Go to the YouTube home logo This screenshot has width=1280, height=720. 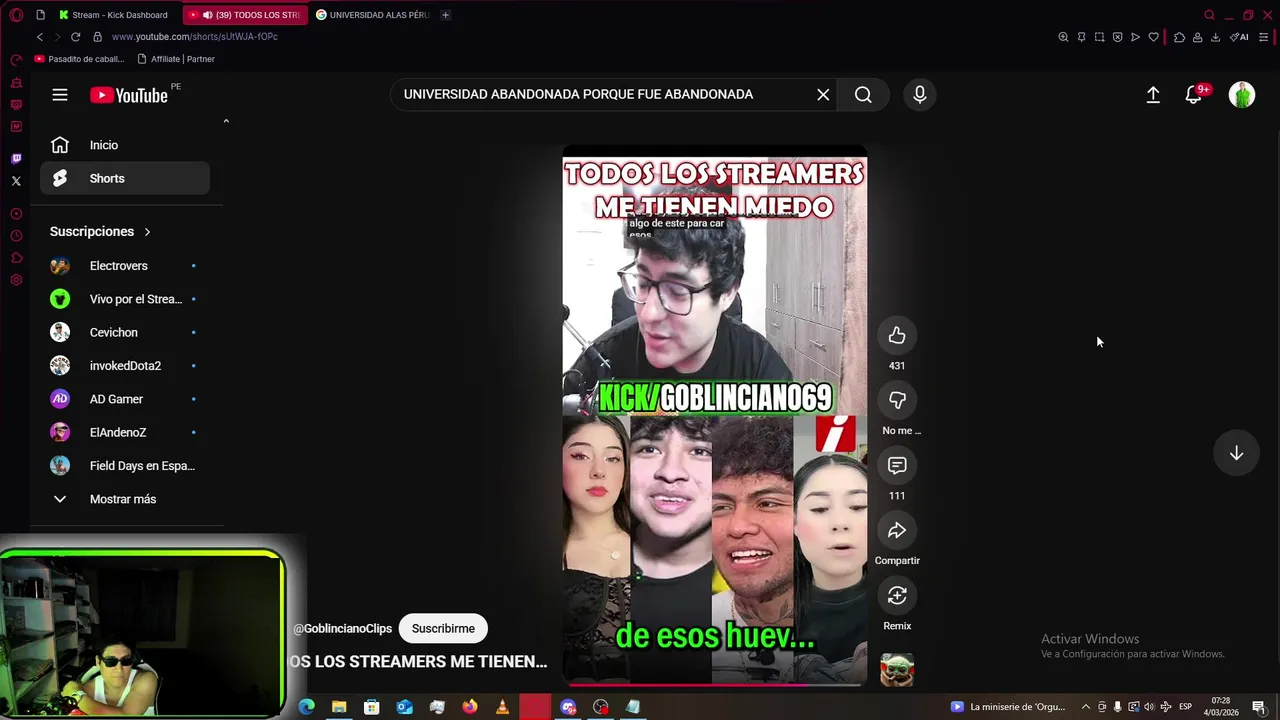(129, 95)
